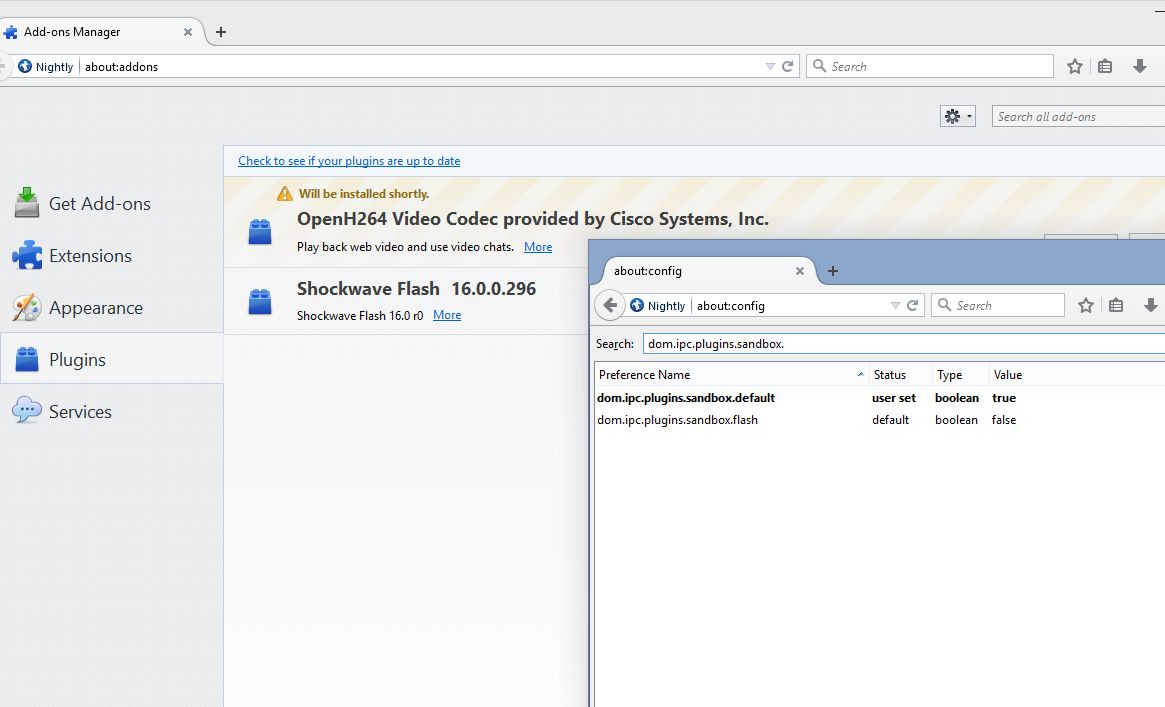
Task: Select the dom.ipc.plugins.sandbox.flash preference row
Action: coord(880,420)
